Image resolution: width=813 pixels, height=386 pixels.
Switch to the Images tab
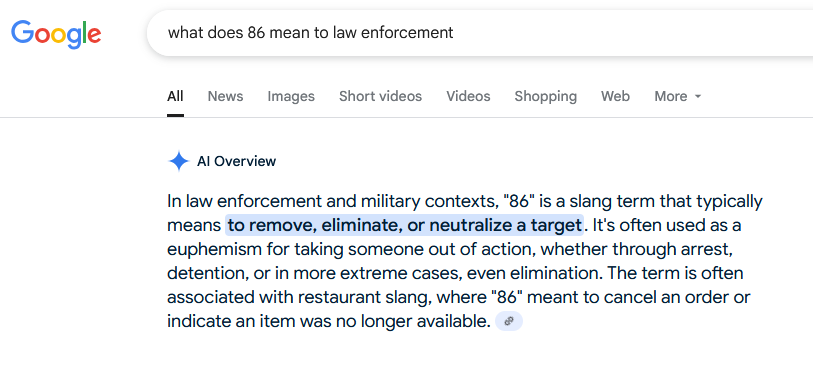tap(291, 96)
